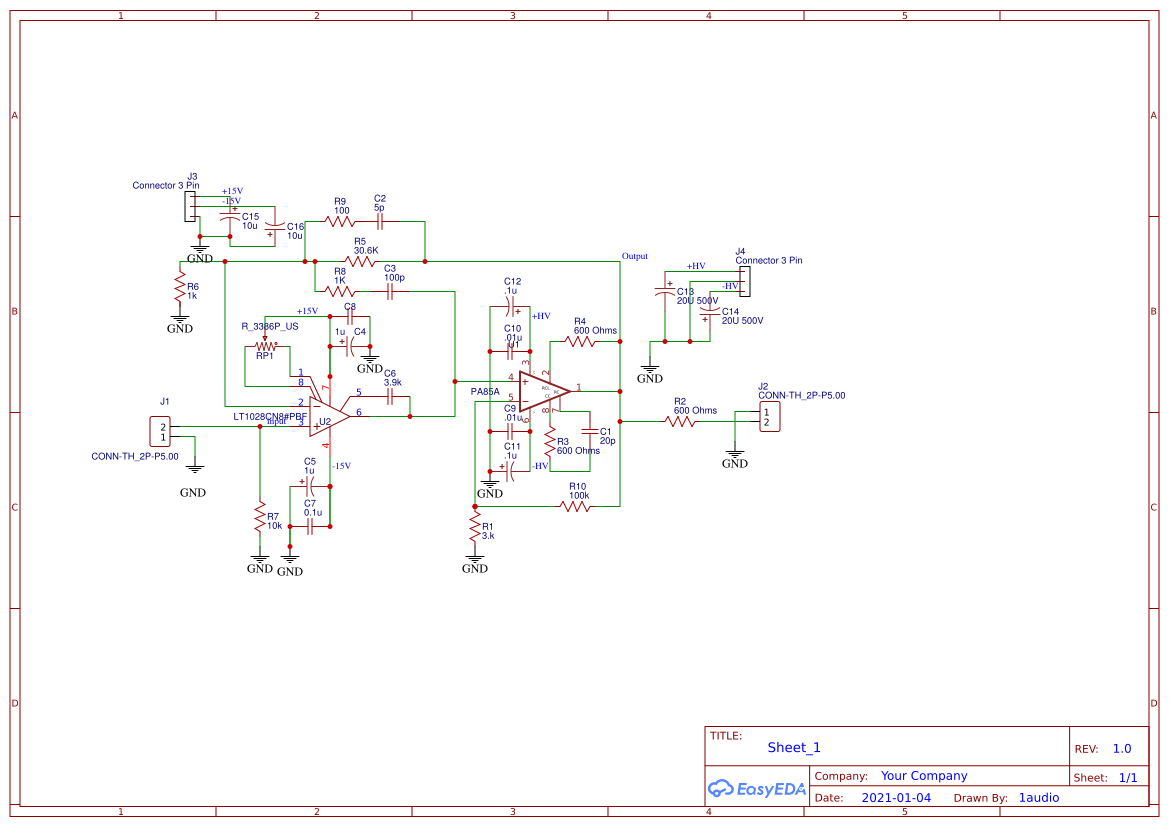This screenshot has width=1169, height=827.
Task: Click resistor R10 100k feedback resistor
Action: click(575, 505)
